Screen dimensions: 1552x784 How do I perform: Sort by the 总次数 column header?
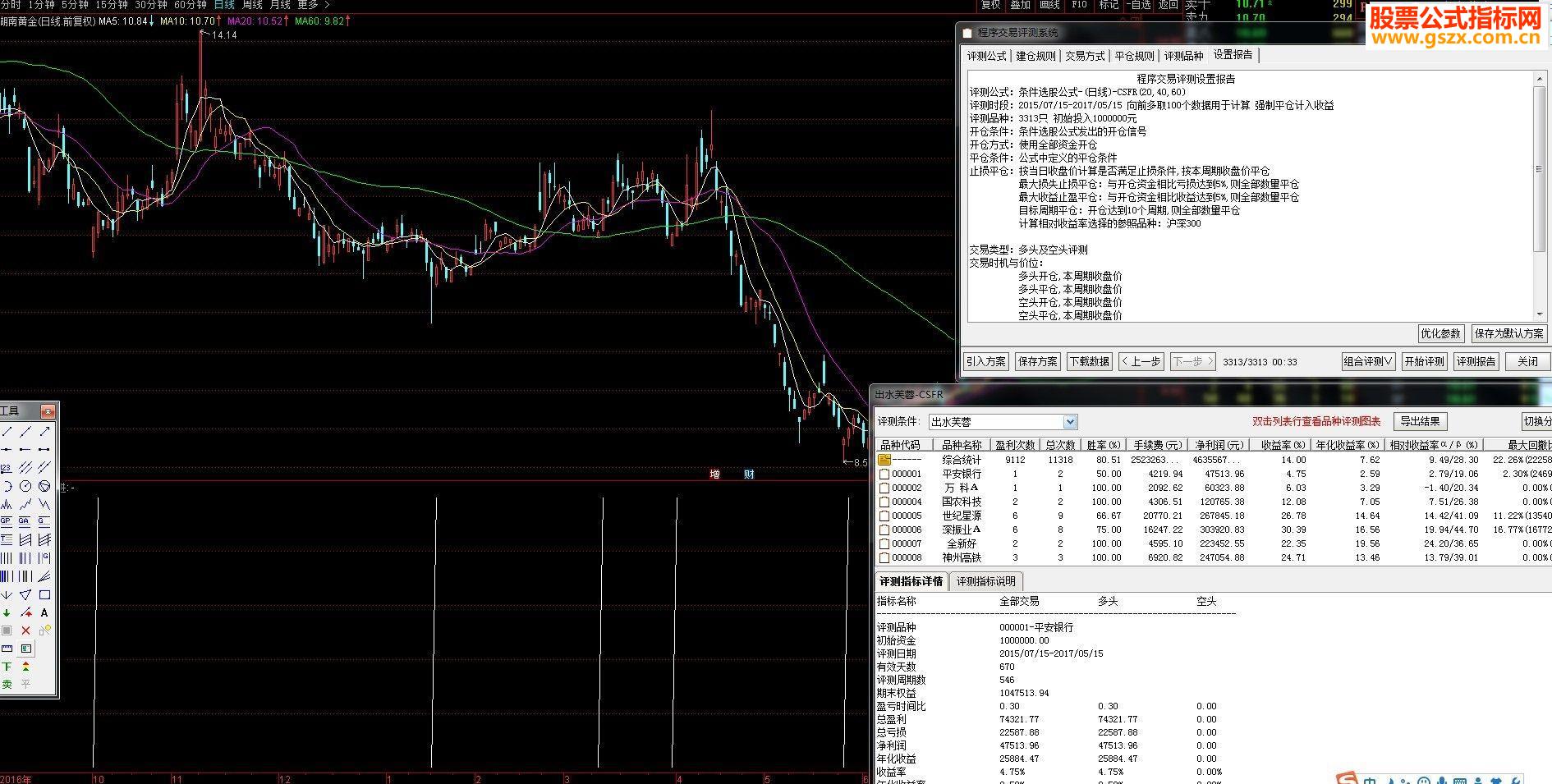tap(1060, 445)
